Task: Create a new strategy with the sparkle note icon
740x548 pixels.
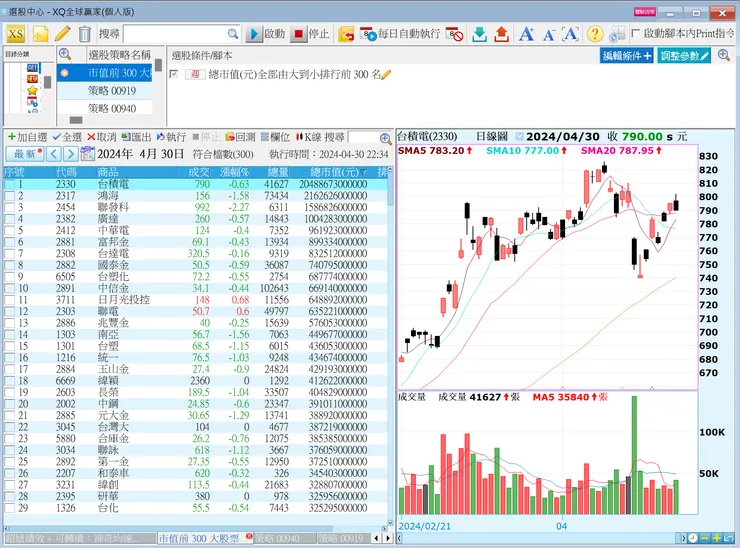Action: pos(40,34)
